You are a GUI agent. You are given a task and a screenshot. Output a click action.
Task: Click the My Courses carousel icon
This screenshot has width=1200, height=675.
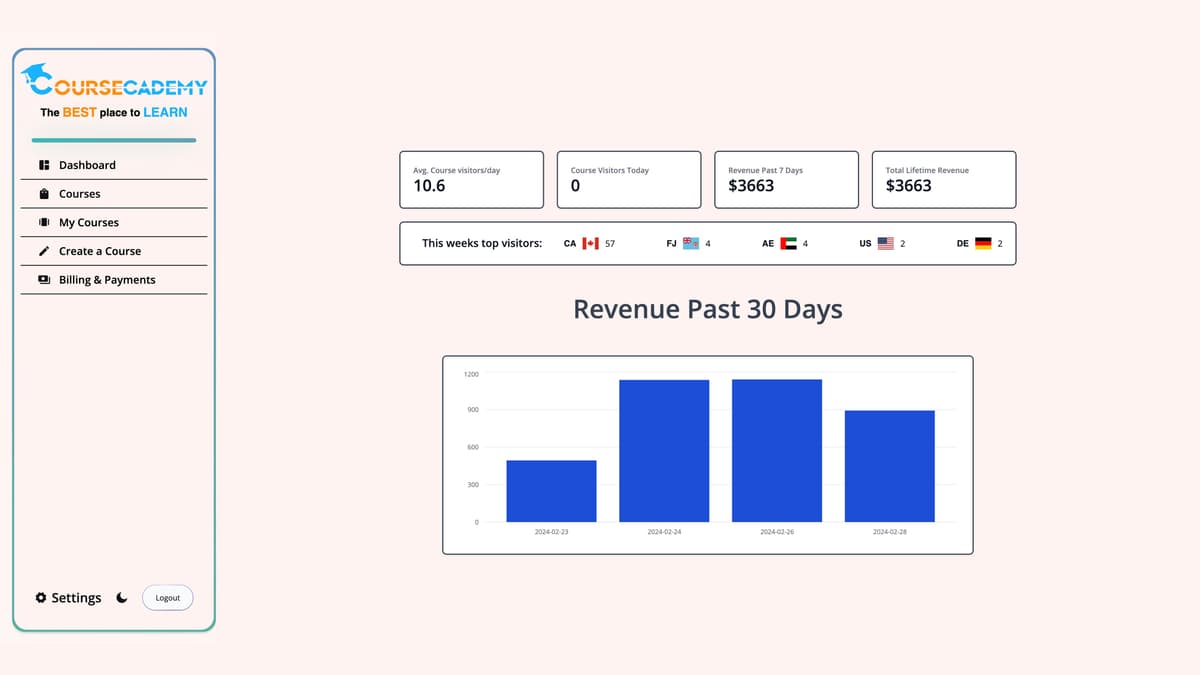[x=44, y=222]
